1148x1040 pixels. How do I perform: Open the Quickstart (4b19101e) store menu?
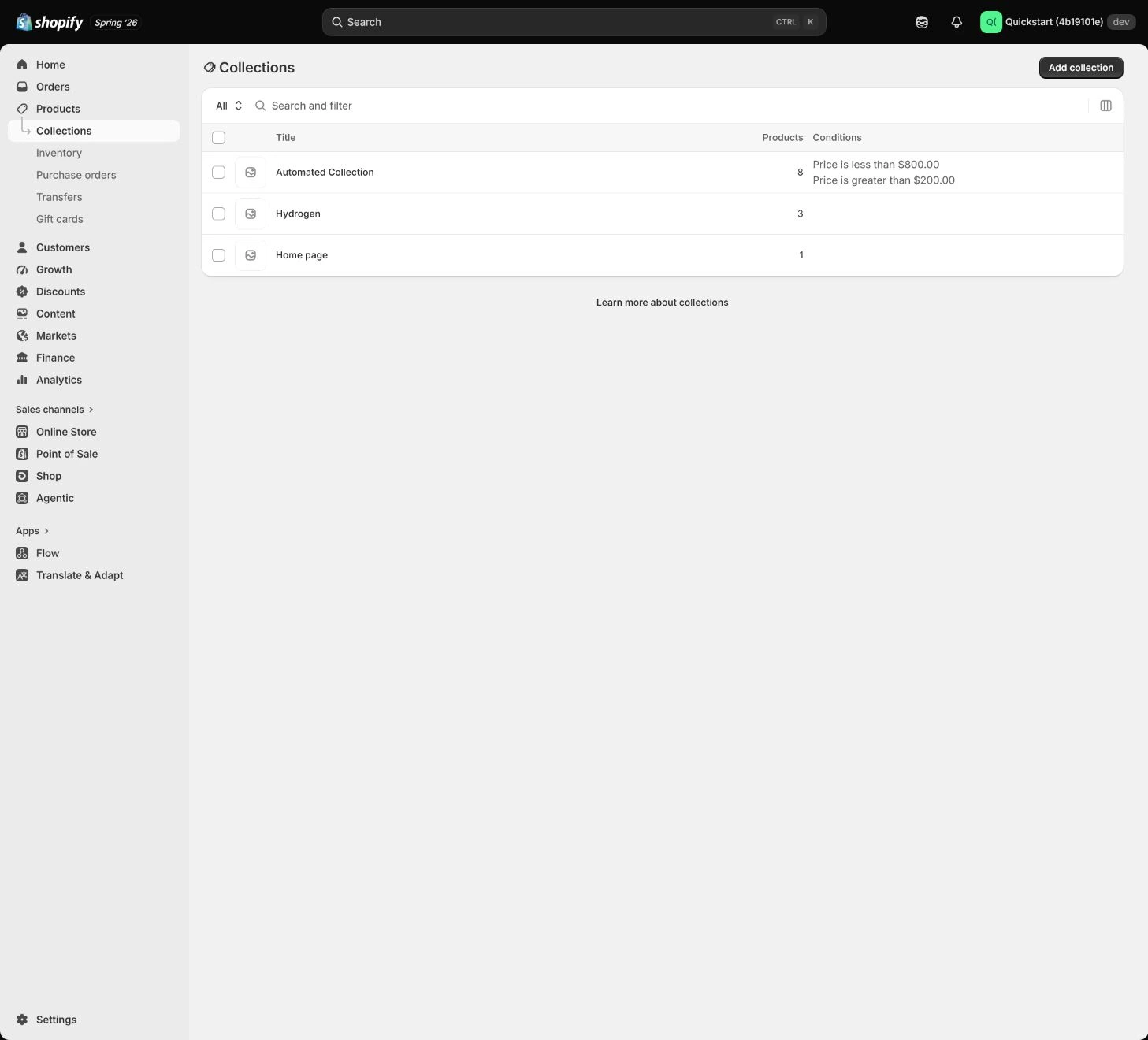point(1057,22)
